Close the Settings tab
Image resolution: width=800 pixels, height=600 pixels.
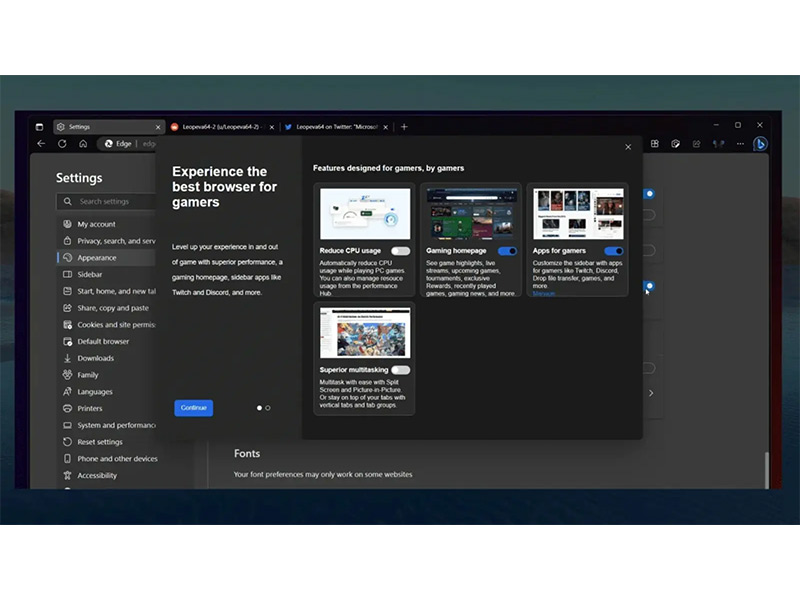pos(158,127)
